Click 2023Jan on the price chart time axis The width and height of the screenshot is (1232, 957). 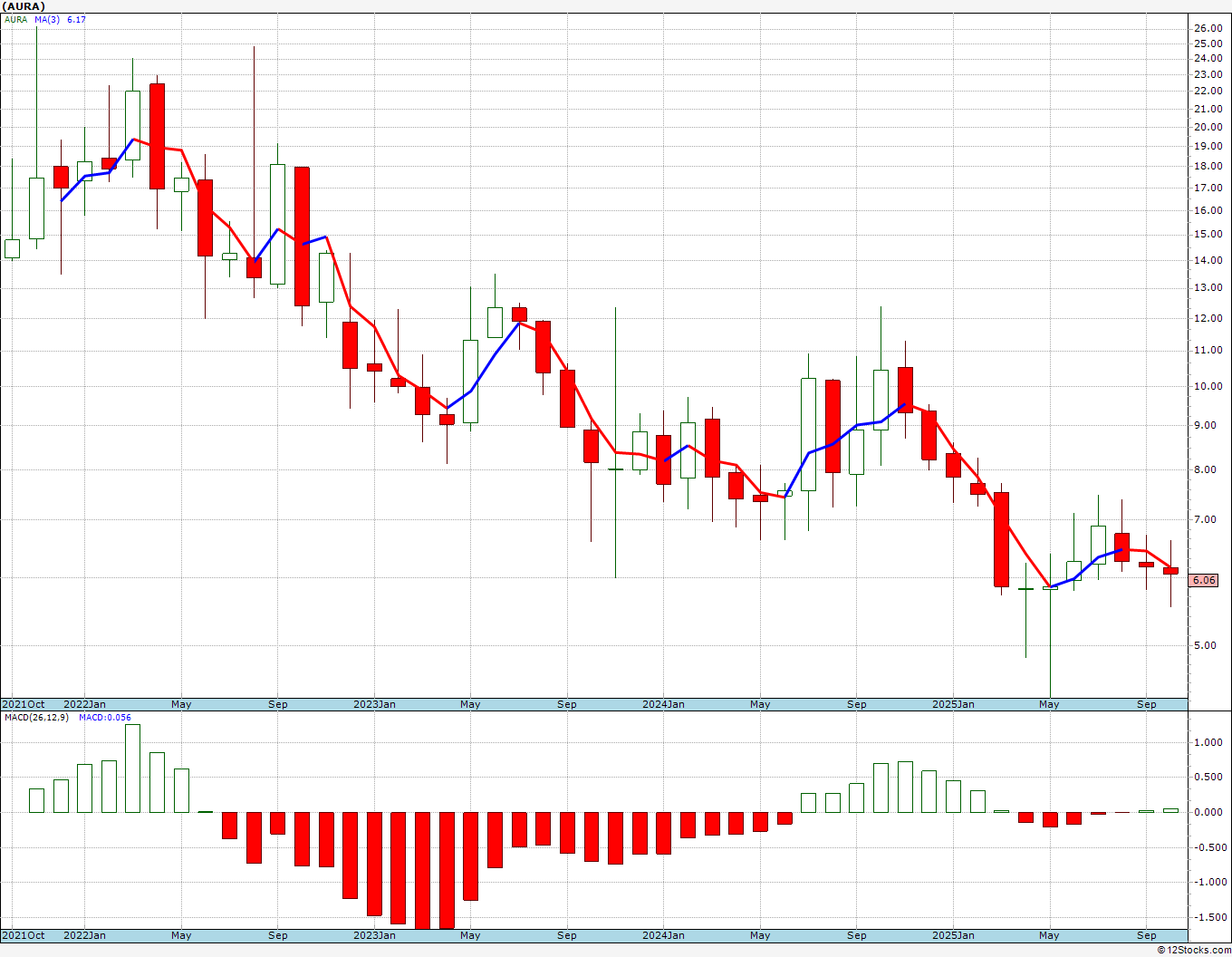[x=374, y=704]
